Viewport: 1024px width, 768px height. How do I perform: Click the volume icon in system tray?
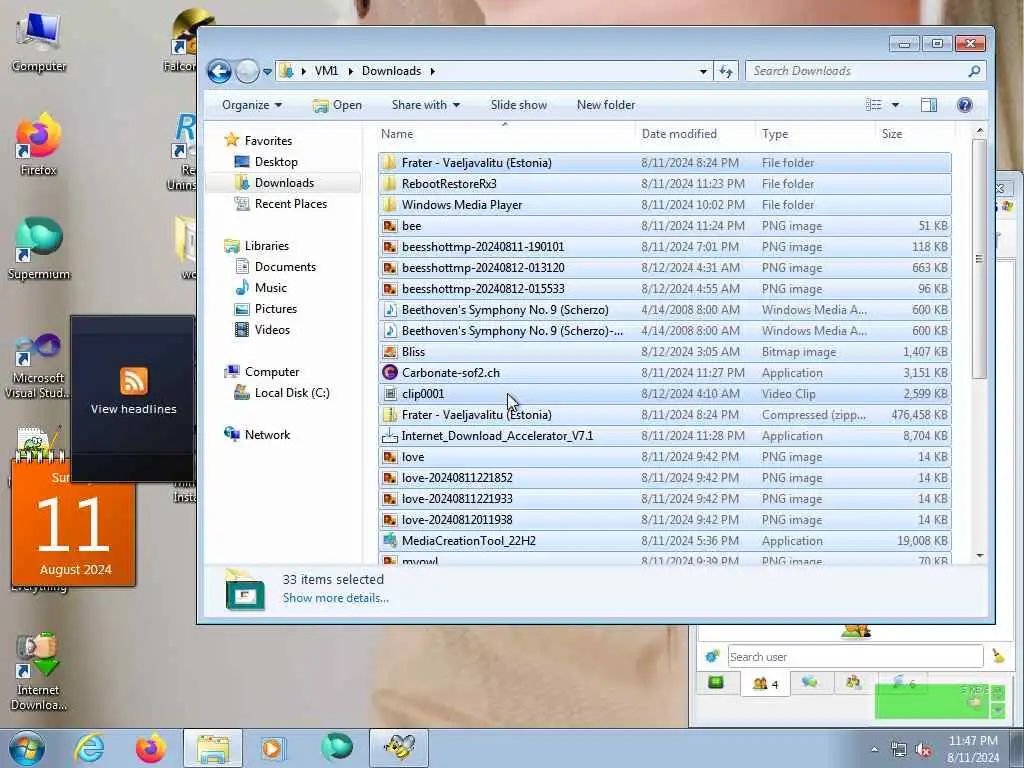point(923,750)
